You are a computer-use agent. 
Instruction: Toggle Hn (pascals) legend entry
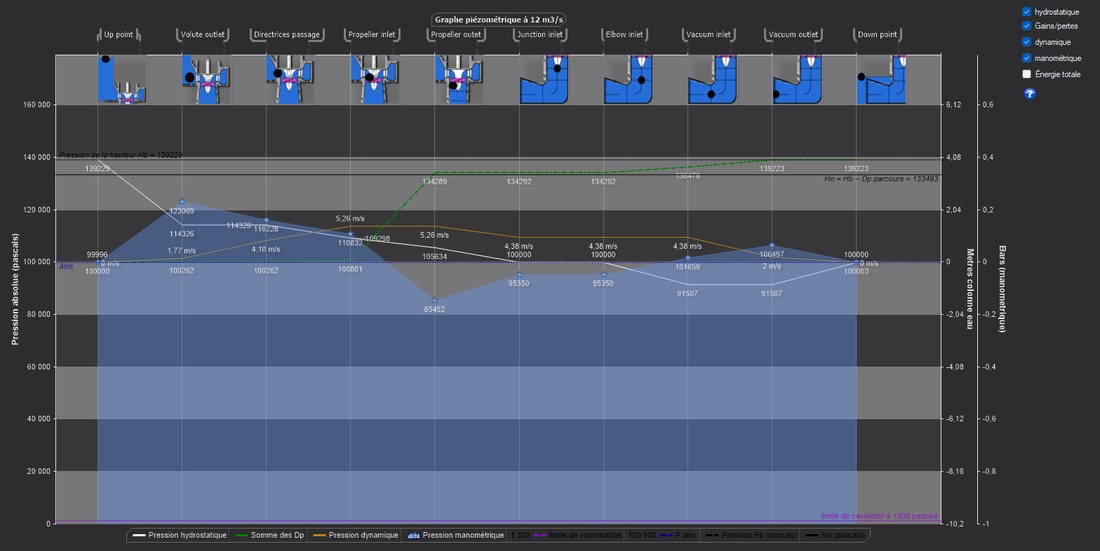coord(836,535)
